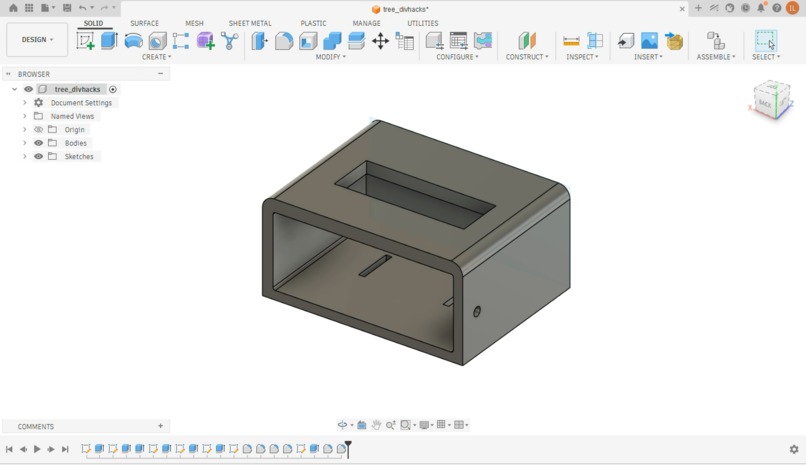
Task: Open the Combine tool
Action: 332,41
